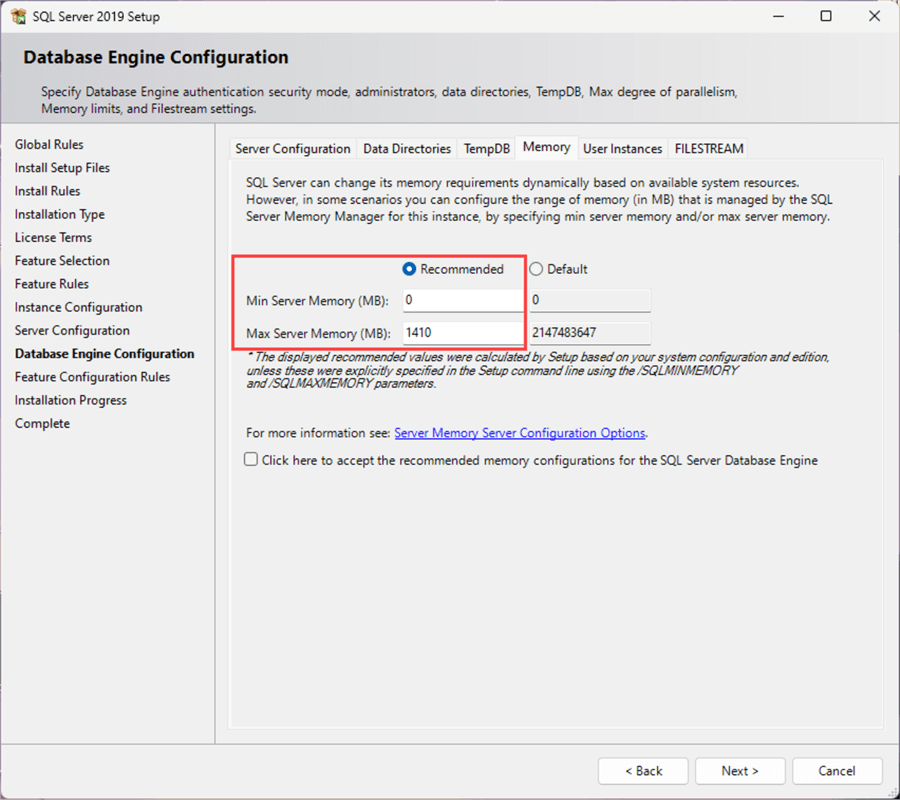Check accept recommended memory configurations checkbox
Image resolution: width=900 pixels, height=800 pixels.
251,459
